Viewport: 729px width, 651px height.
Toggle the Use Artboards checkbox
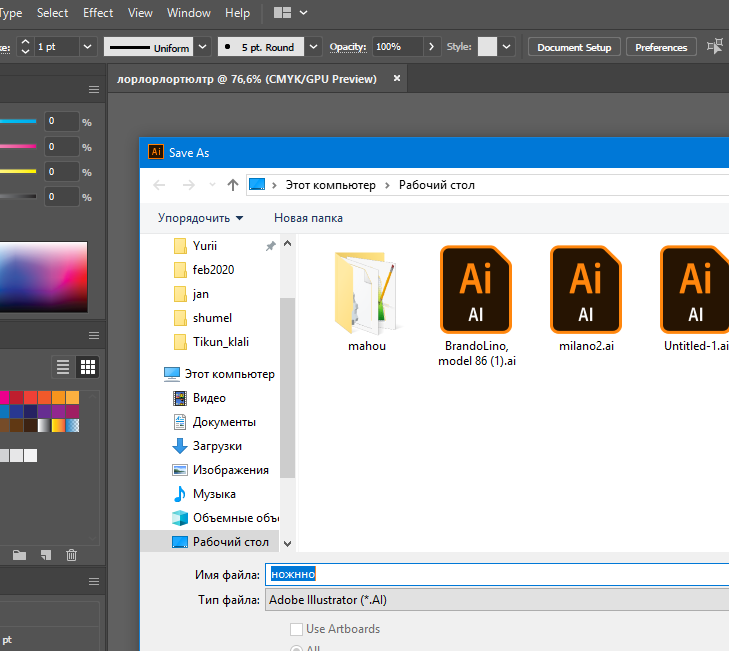pos(296,629)
